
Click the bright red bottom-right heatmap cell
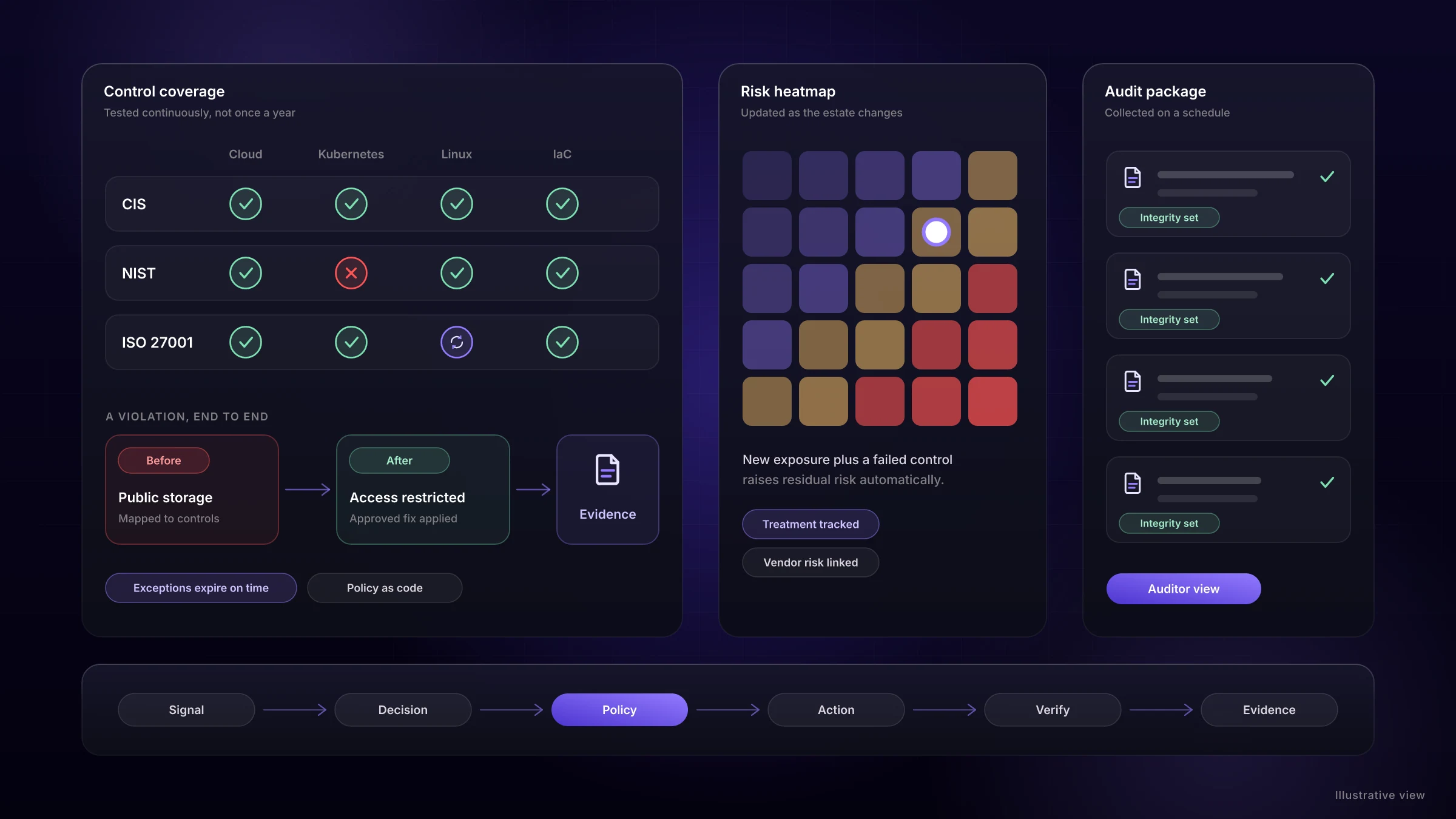pyautogui.click(x=993, y=401)
